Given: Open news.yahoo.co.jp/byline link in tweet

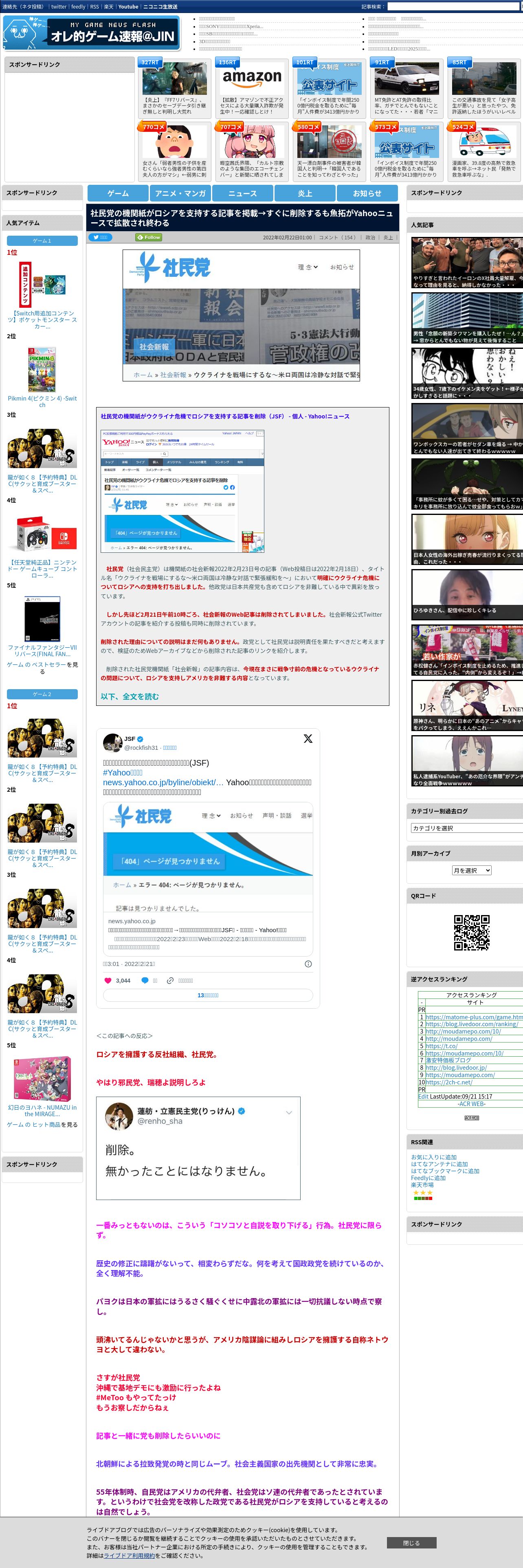Looking at the screenshot, I should click(x=163, y=782).
